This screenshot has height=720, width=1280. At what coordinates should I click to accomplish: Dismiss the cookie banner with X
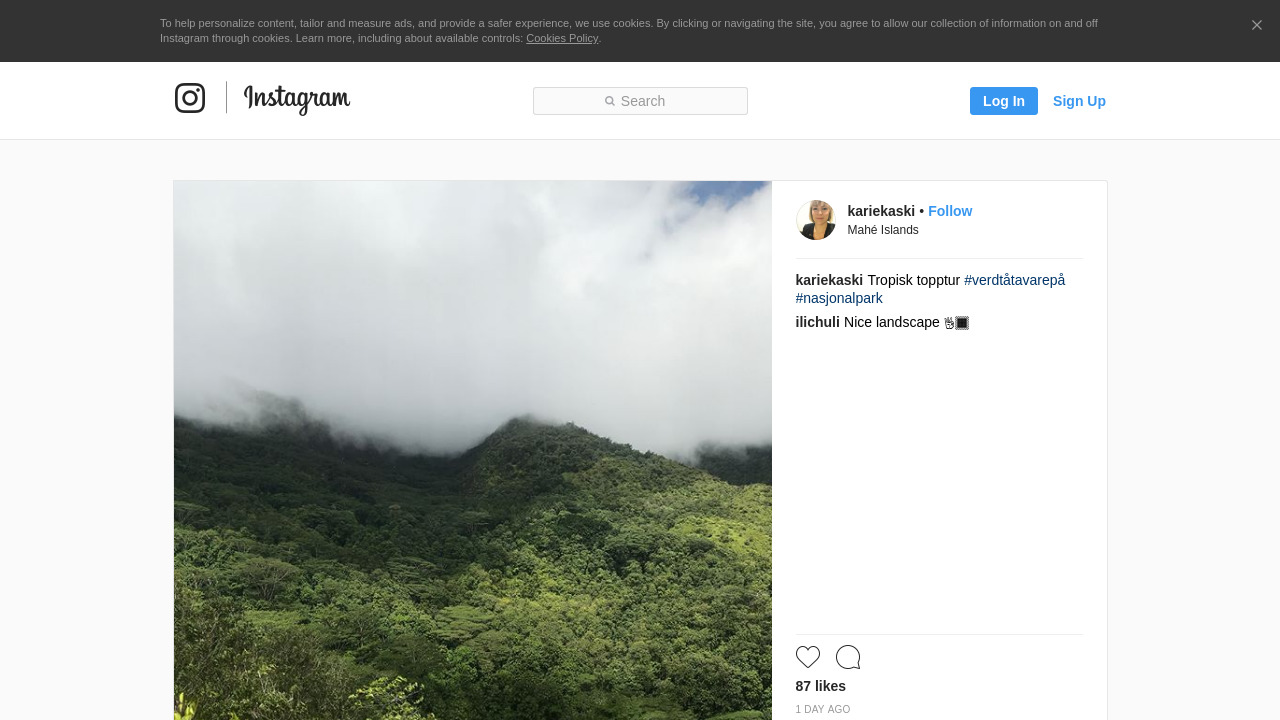coord(1257,25)
